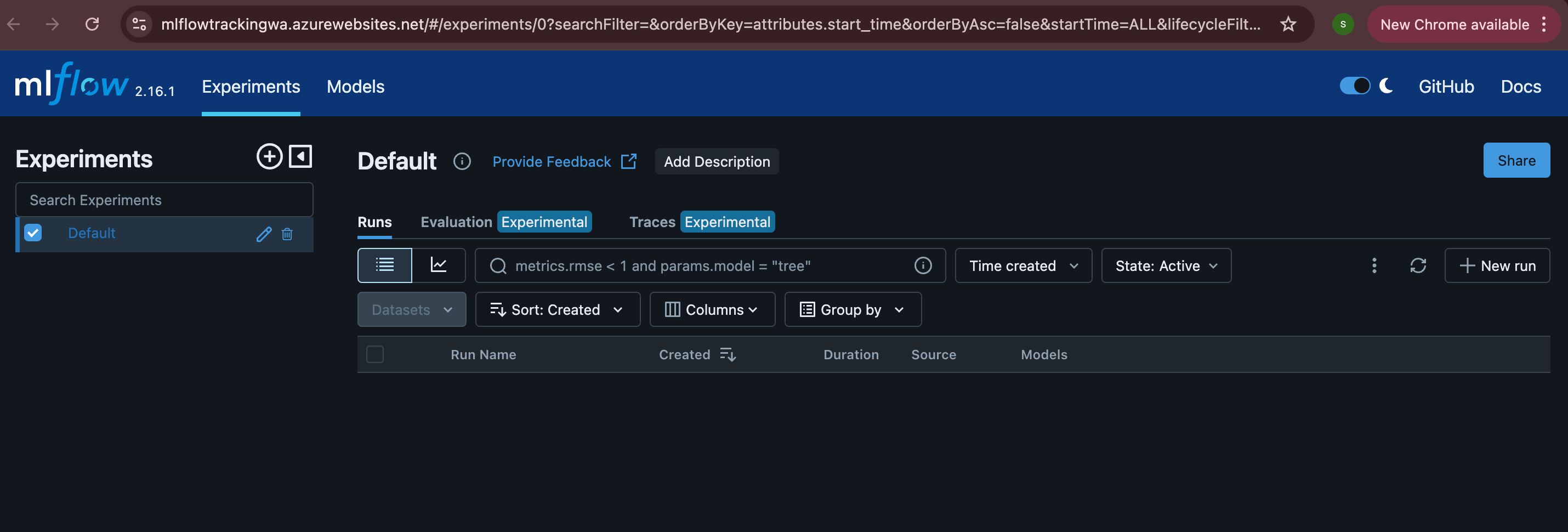Check the select-all runs checkbox
Screen dimensions: 1568x532
pyautogui.click(x=375, y=354)
